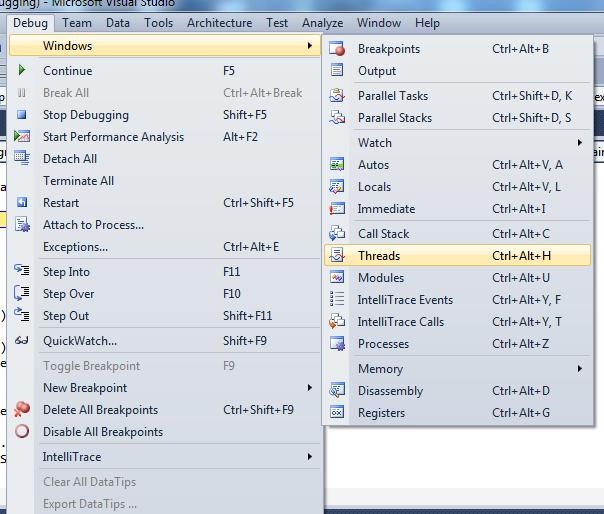Open the Window menu
The width and height of the screenshot is (604, 514).
379,23
